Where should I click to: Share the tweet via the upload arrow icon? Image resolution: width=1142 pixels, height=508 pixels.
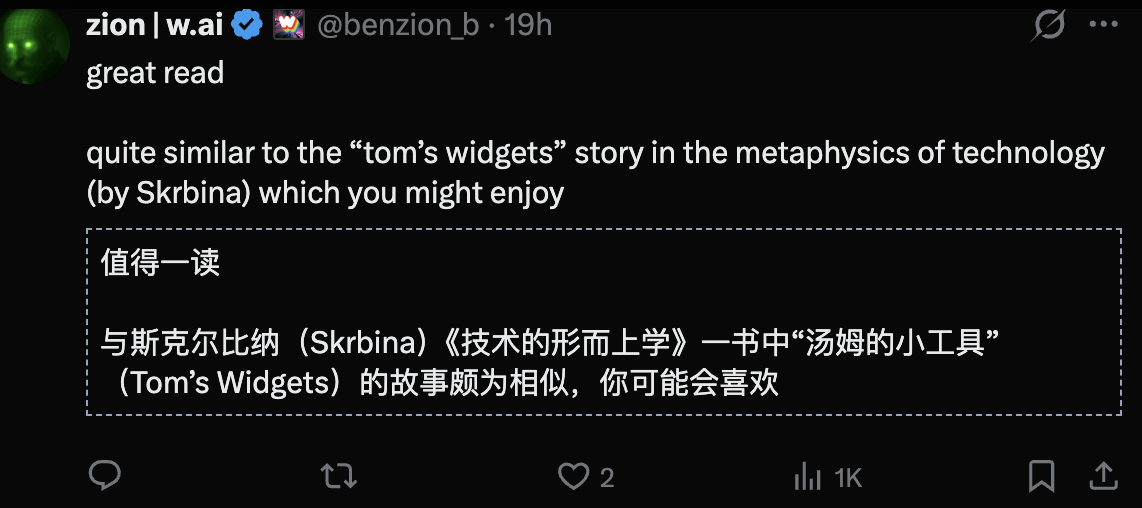tap(1103, 475)
